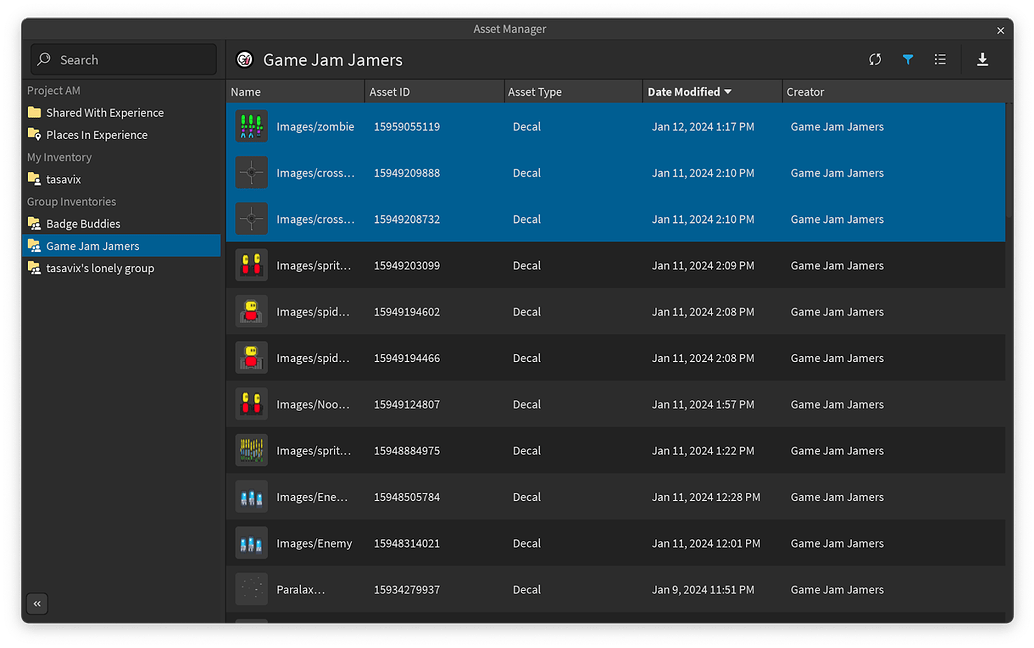Disable the active filter
1034x648 pixels.
click(908, 60)
